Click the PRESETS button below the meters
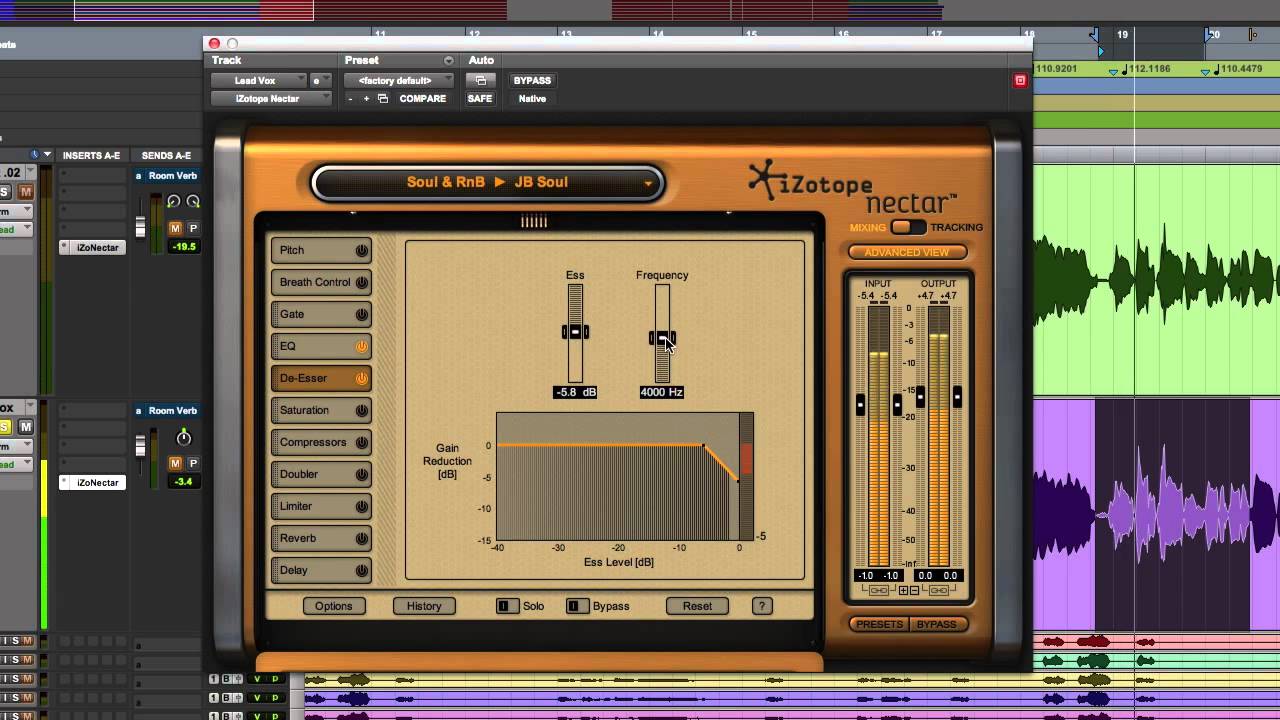This screenshot has height=720, width=1280. coord(880,624)
